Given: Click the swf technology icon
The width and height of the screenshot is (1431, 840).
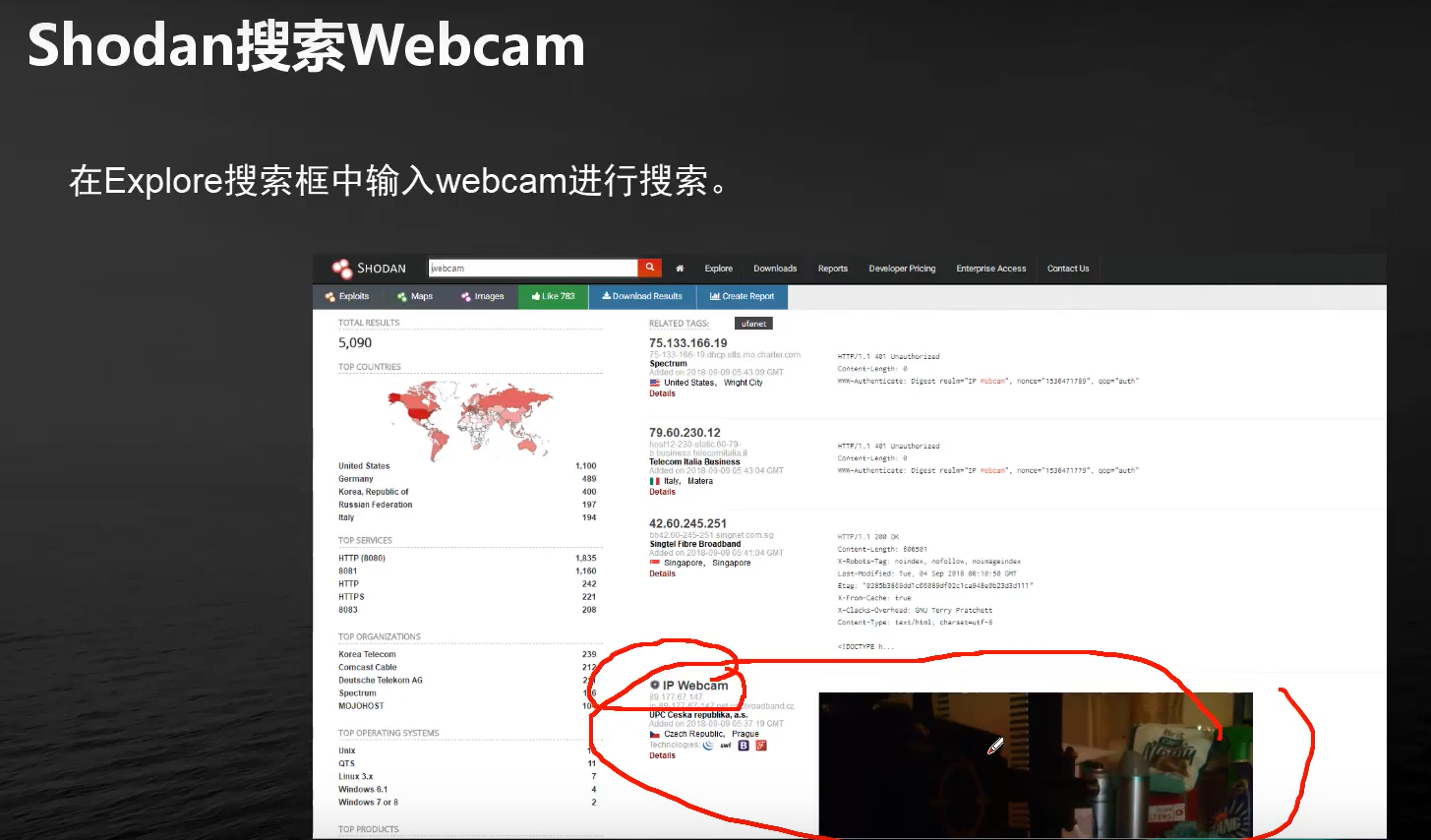Looking at the screenshot, I should click(726, 745).
